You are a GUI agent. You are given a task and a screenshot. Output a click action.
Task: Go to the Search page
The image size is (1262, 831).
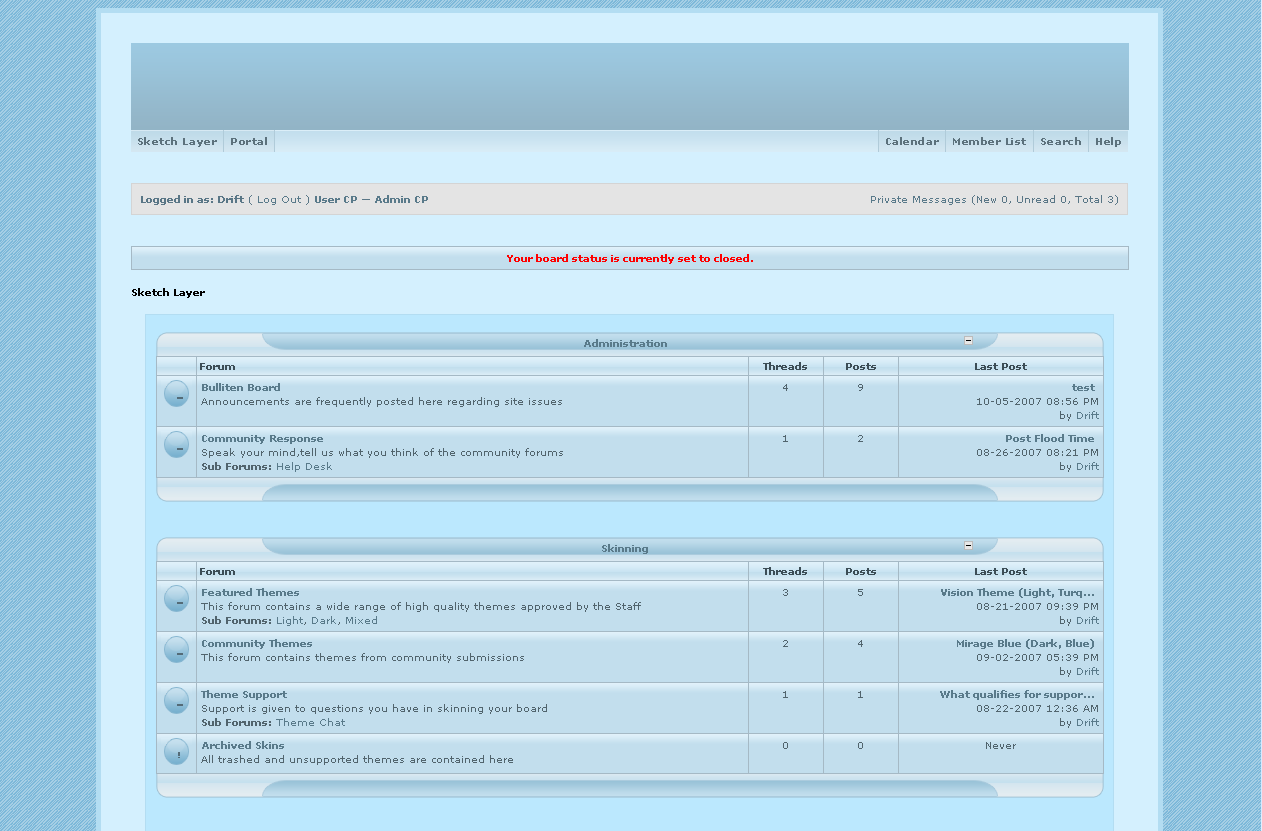(x=1060, y=142)
